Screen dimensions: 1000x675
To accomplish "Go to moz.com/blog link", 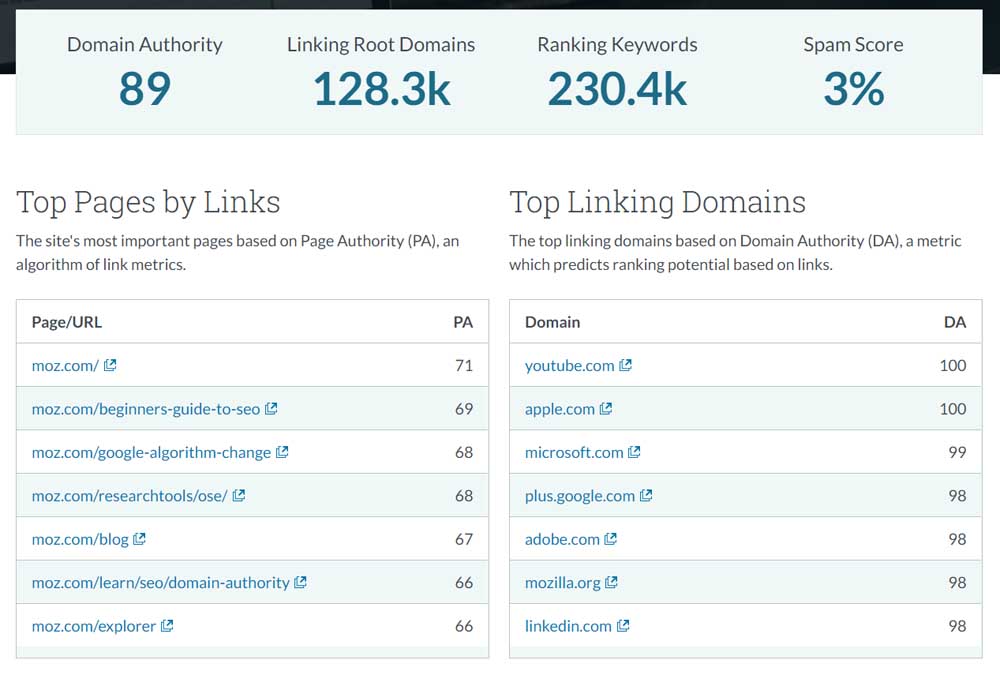I will 80,539.
